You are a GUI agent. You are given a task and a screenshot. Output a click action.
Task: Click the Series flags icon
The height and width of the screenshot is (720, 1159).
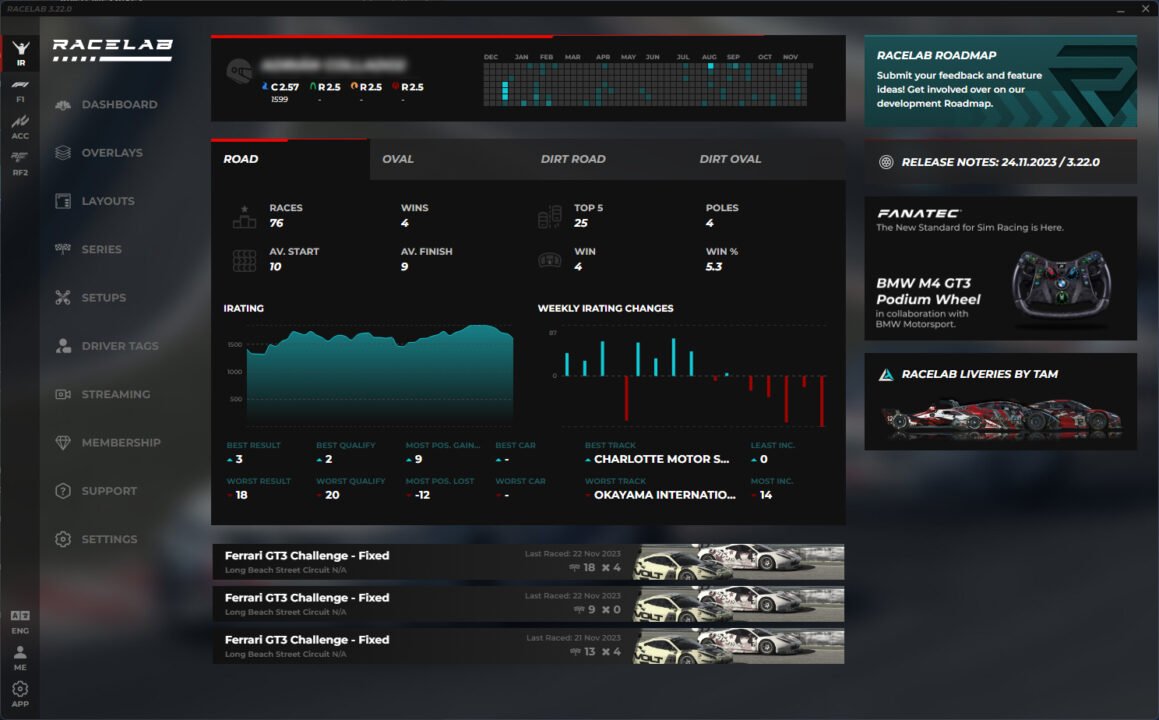pos(63,249)
